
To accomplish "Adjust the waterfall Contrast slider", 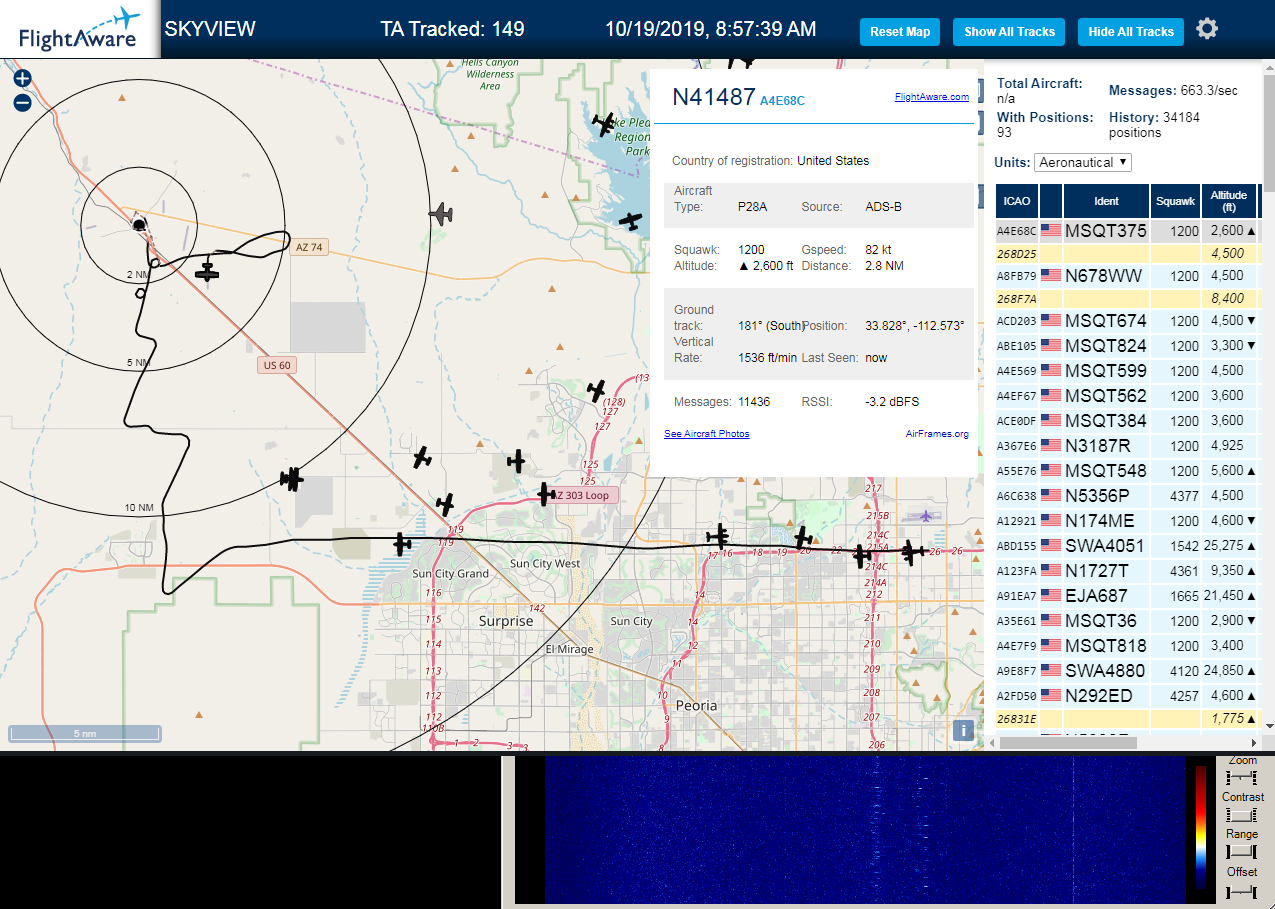I will click(x=1241, y=815).
